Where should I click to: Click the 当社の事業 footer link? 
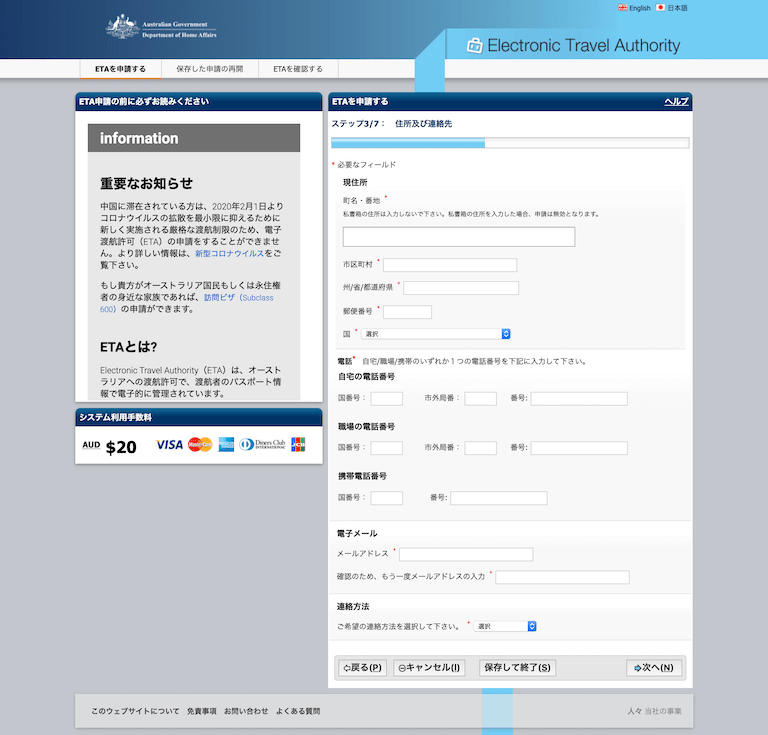663,711
